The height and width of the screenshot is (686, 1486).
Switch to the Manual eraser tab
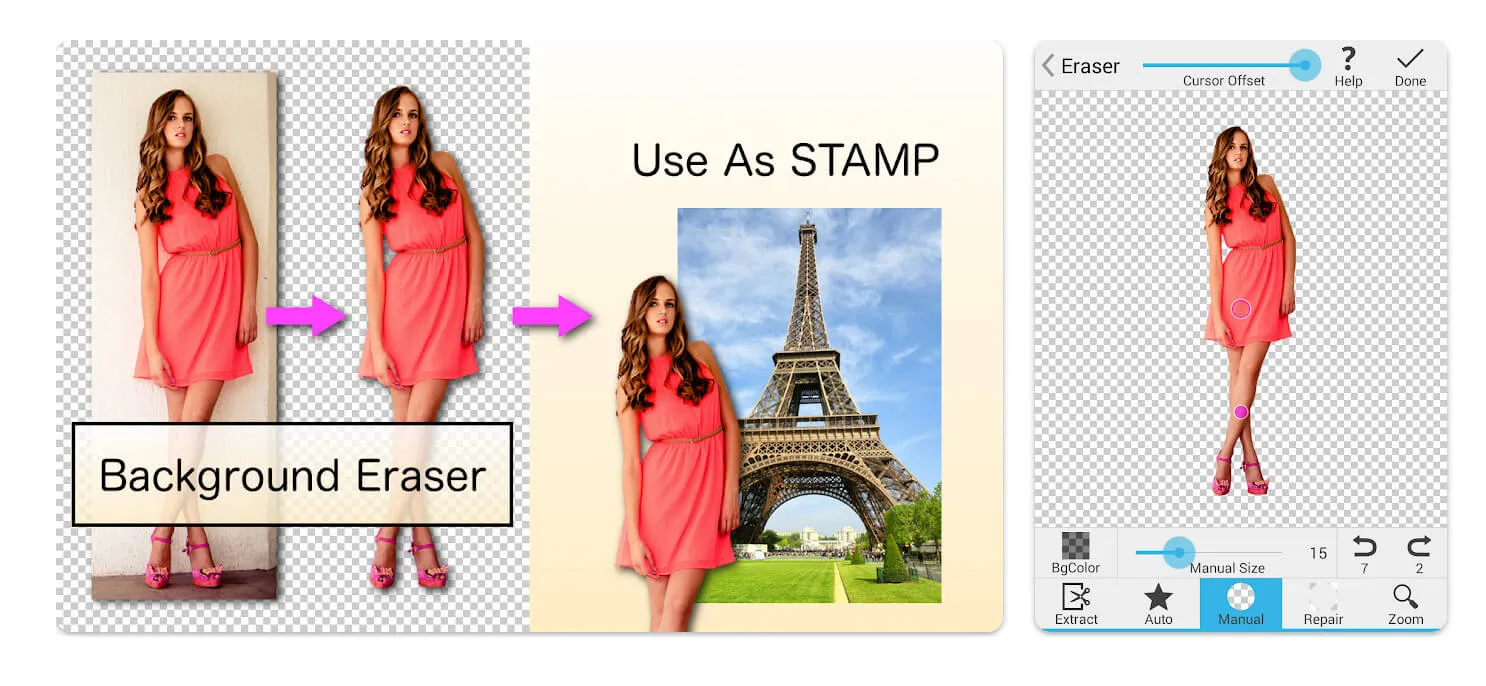[x=1240, y=604]
